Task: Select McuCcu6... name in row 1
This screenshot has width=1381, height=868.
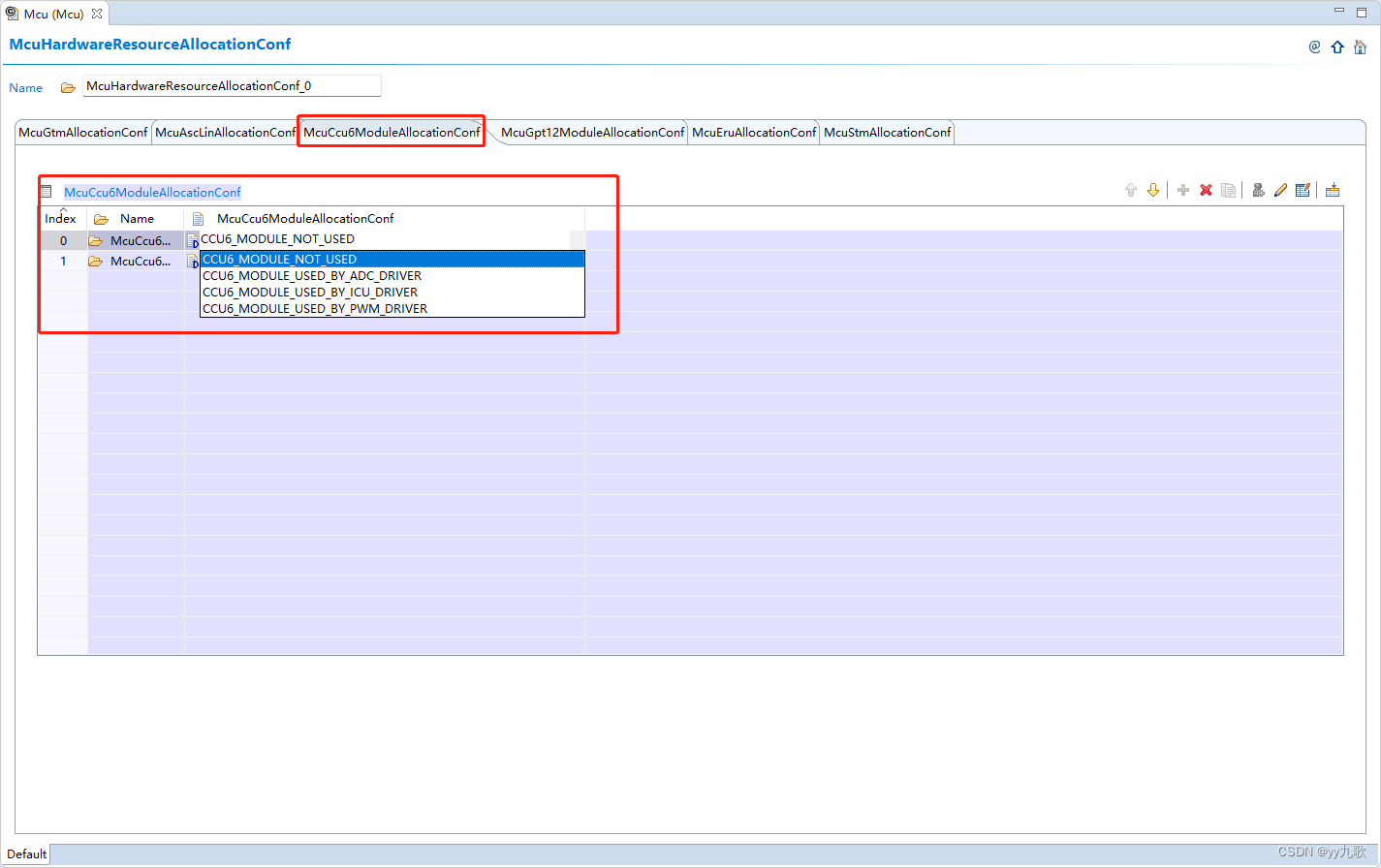Action: tap(141, 262)
